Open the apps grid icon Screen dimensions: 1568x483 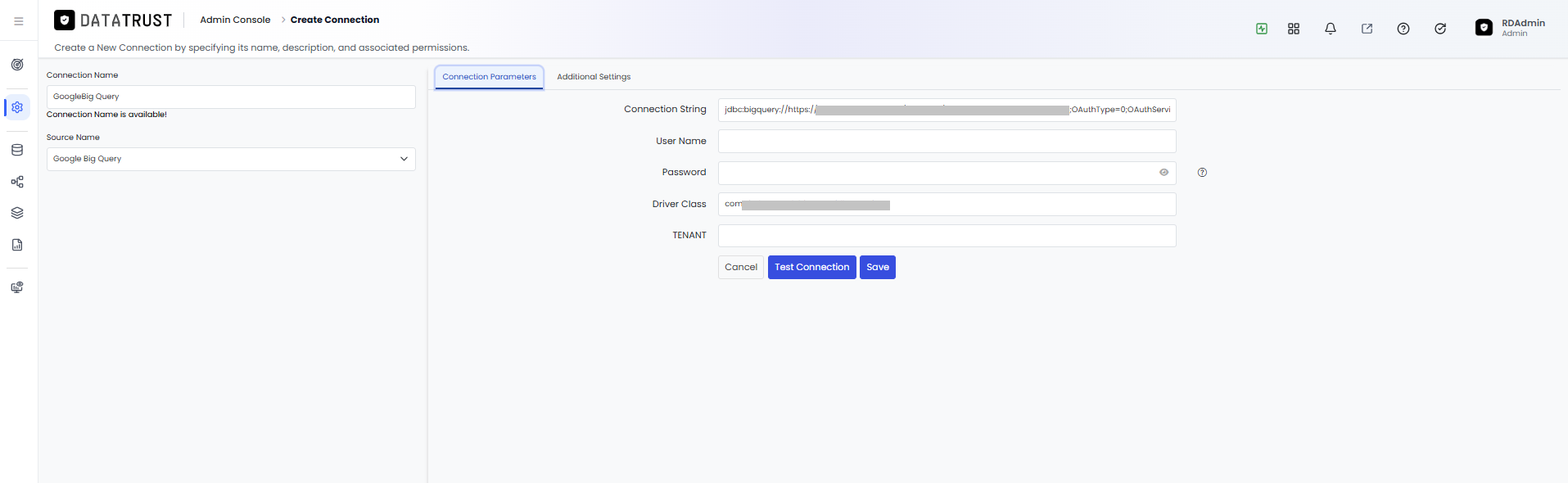pos(1294,29)
